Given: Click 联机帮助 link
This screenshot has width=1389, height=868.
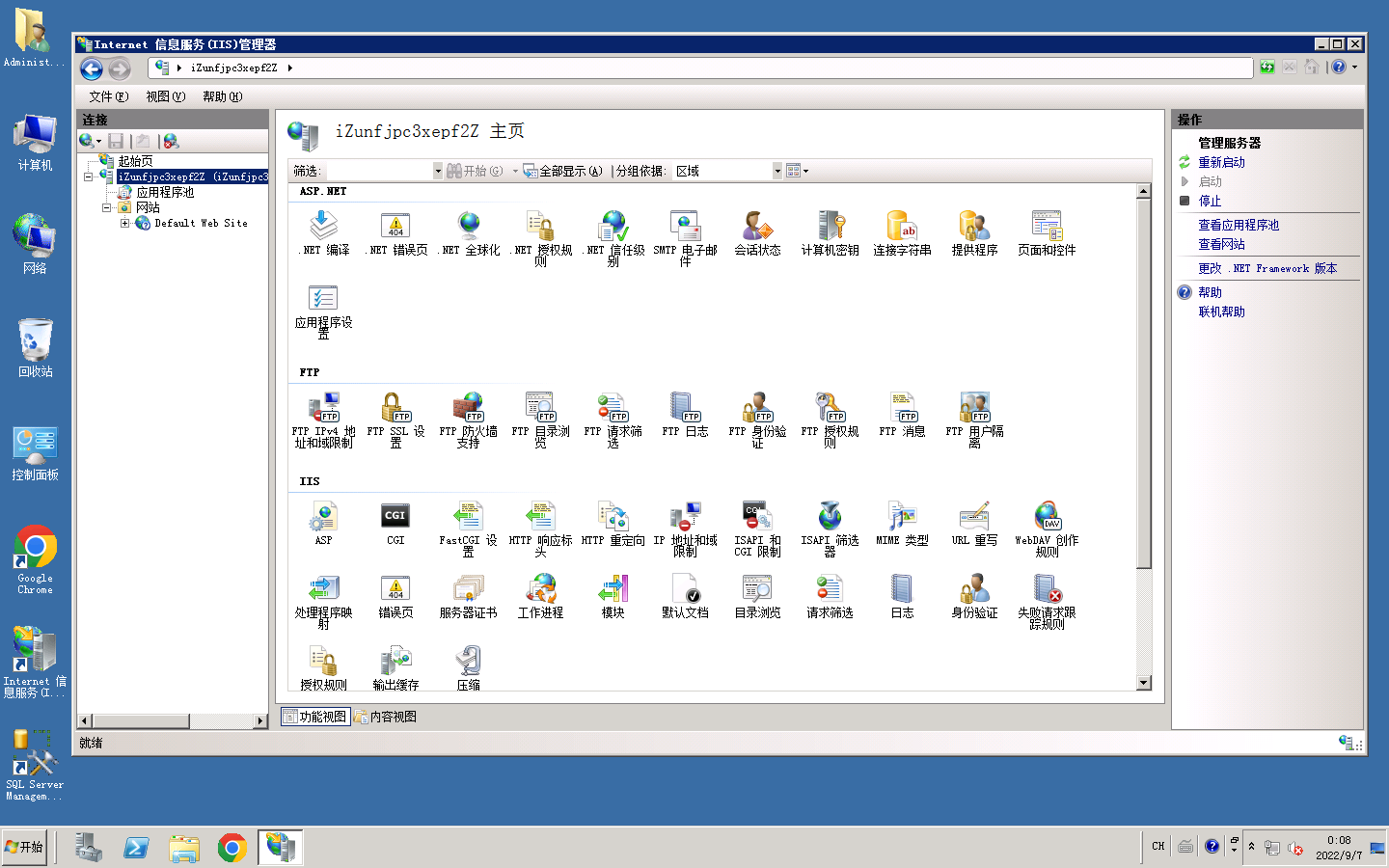Looking at the screenshot, I should 1221,312.
